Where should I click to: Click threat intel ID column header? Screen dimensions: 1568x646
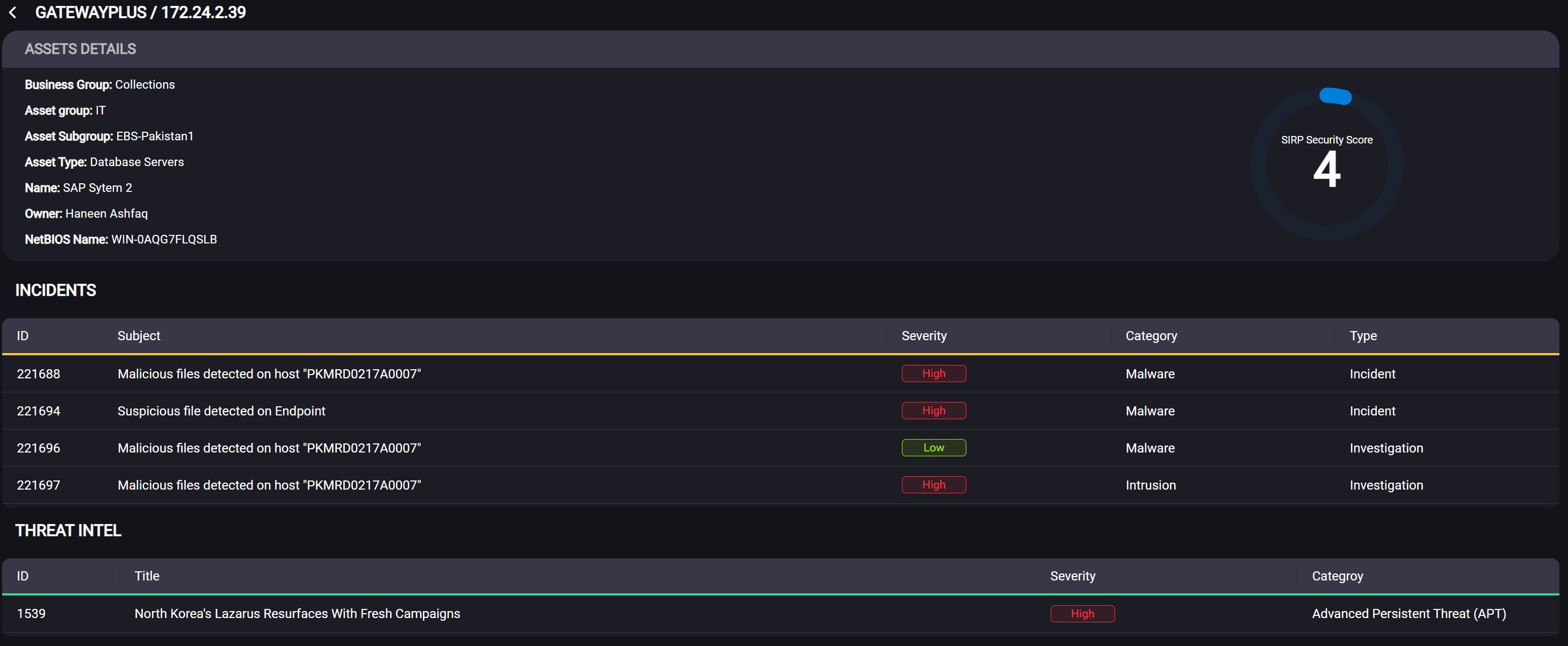pyautogui.click(x=23, y=576)
